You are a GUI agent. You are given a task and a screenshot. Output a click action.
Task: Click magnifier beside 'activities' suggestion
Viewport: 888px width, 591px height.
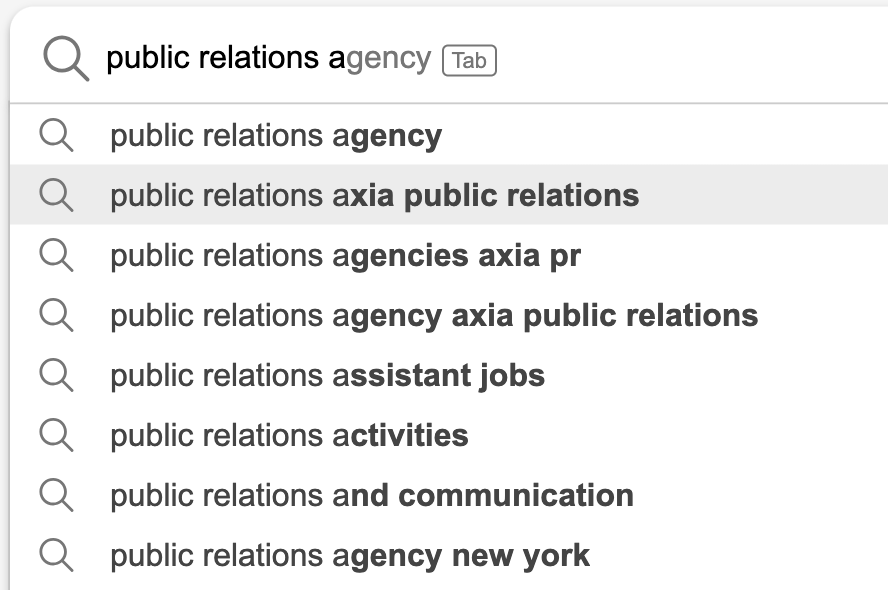[x=56, y=435]
